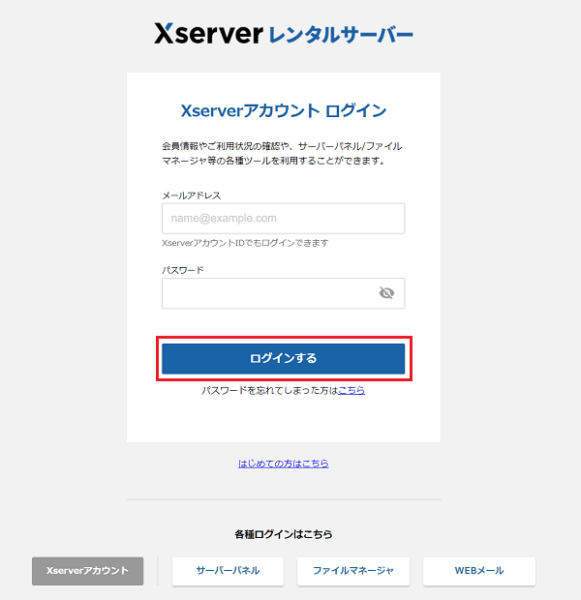The width and height of the screenshot is (581, 600).
Task: Click the Xserver レンタルサーバー logo
Action: tap(284, 34)
